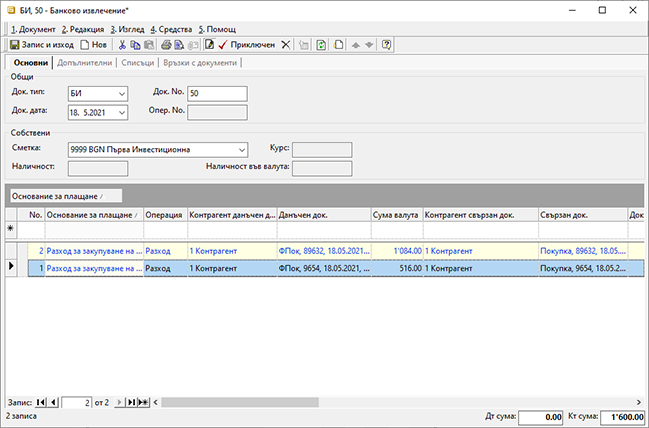Image resolution: width=649 pixels, height=428 pixels.
Task: Sort by the Сума валута column header
Action: click(397, 215)
